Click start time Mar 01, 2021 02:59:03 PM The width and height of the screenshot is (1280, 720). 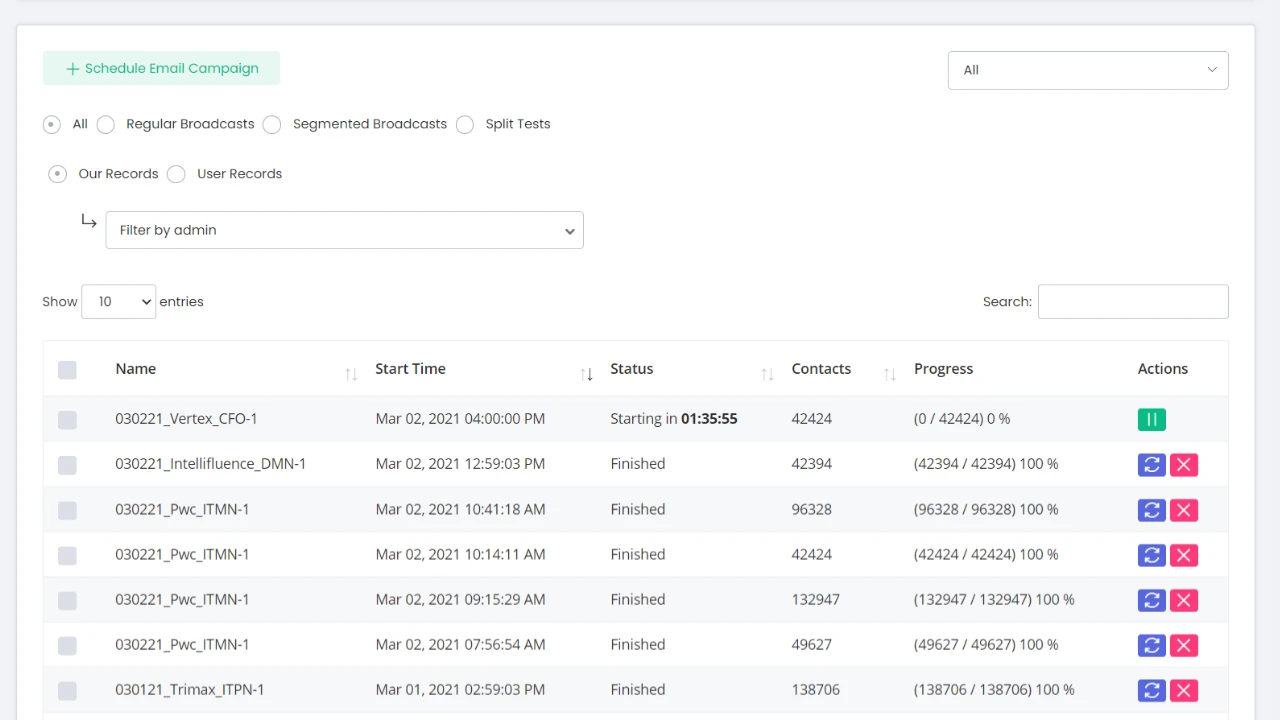tap(460, 689)
